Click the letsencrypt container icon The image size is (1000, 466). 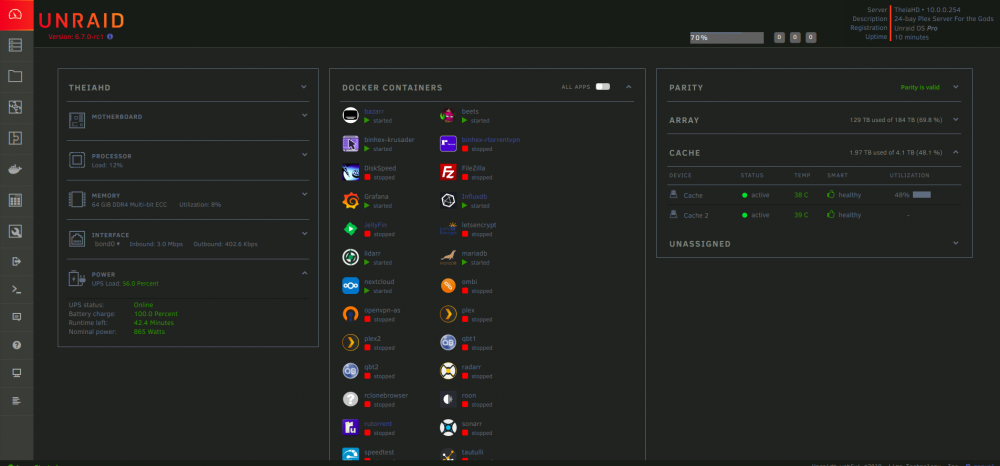click(448, 229)
